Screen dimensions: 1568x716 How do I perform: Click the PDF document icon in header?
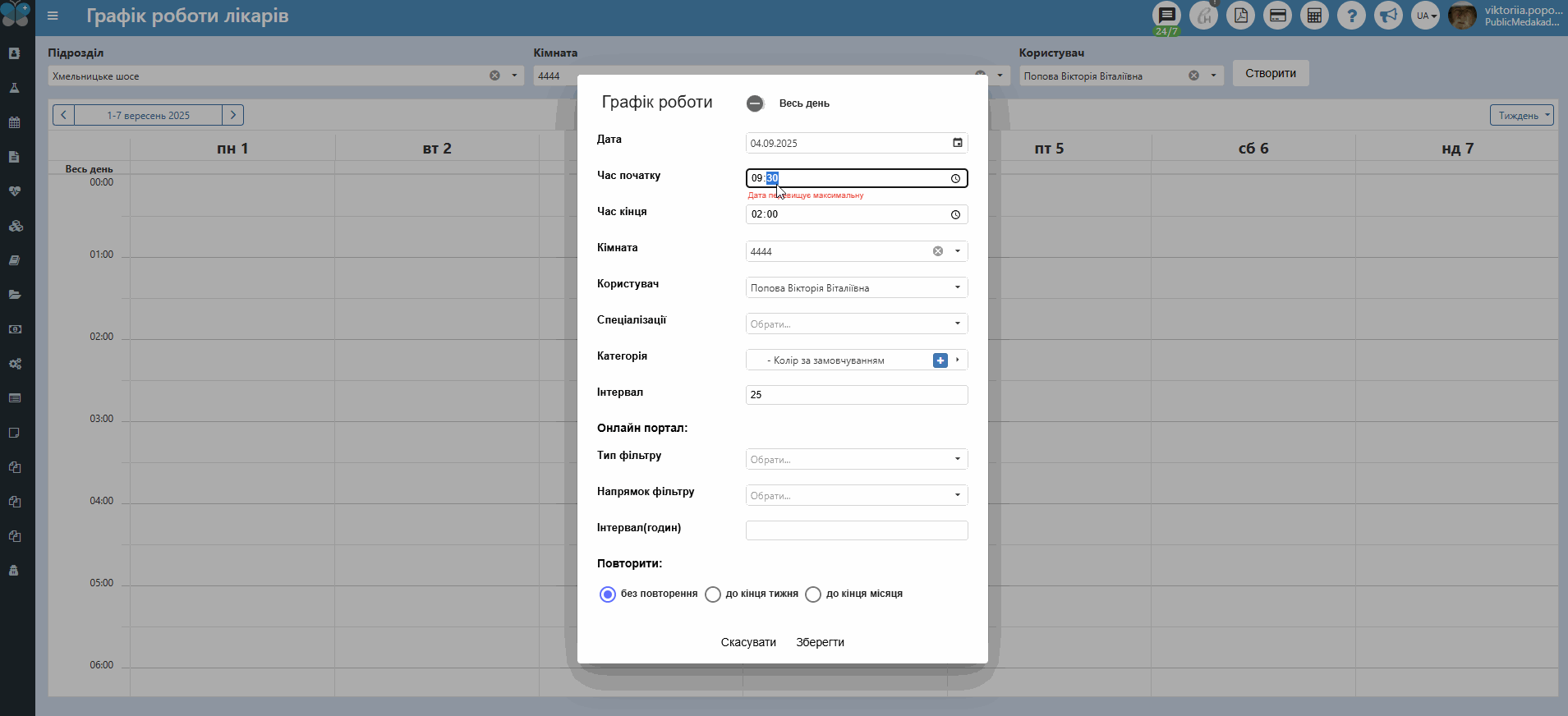click(1240, 16)
